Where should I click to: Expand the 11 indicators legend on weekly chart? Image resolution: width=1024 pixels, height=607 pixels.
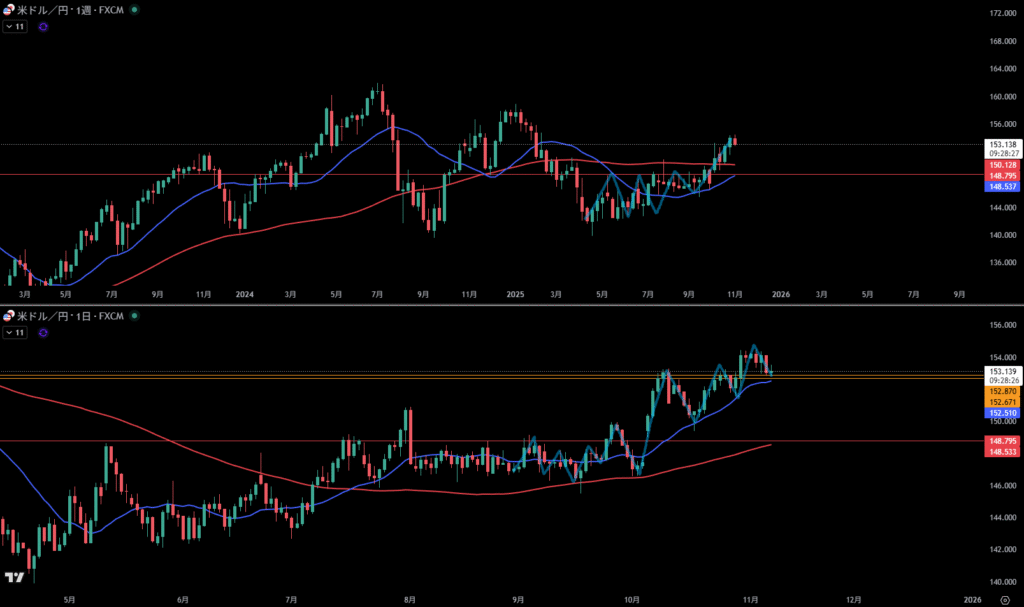pos(15,27)
